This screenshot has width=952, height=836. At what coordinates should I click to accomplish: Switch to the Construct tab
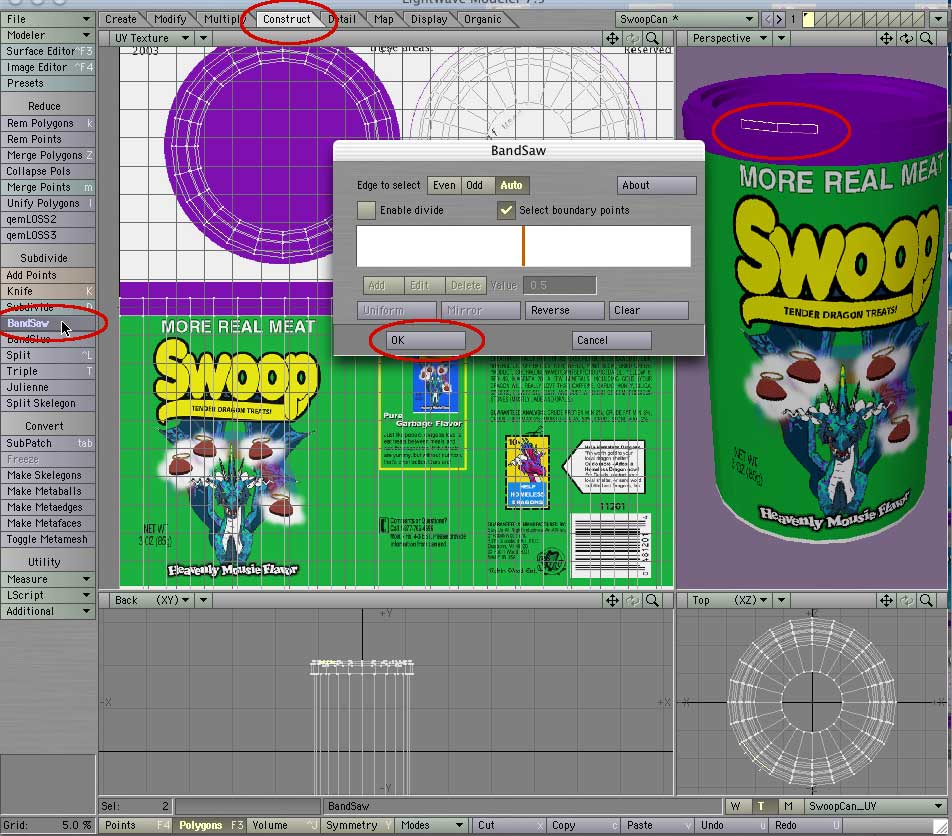(287, 19)
